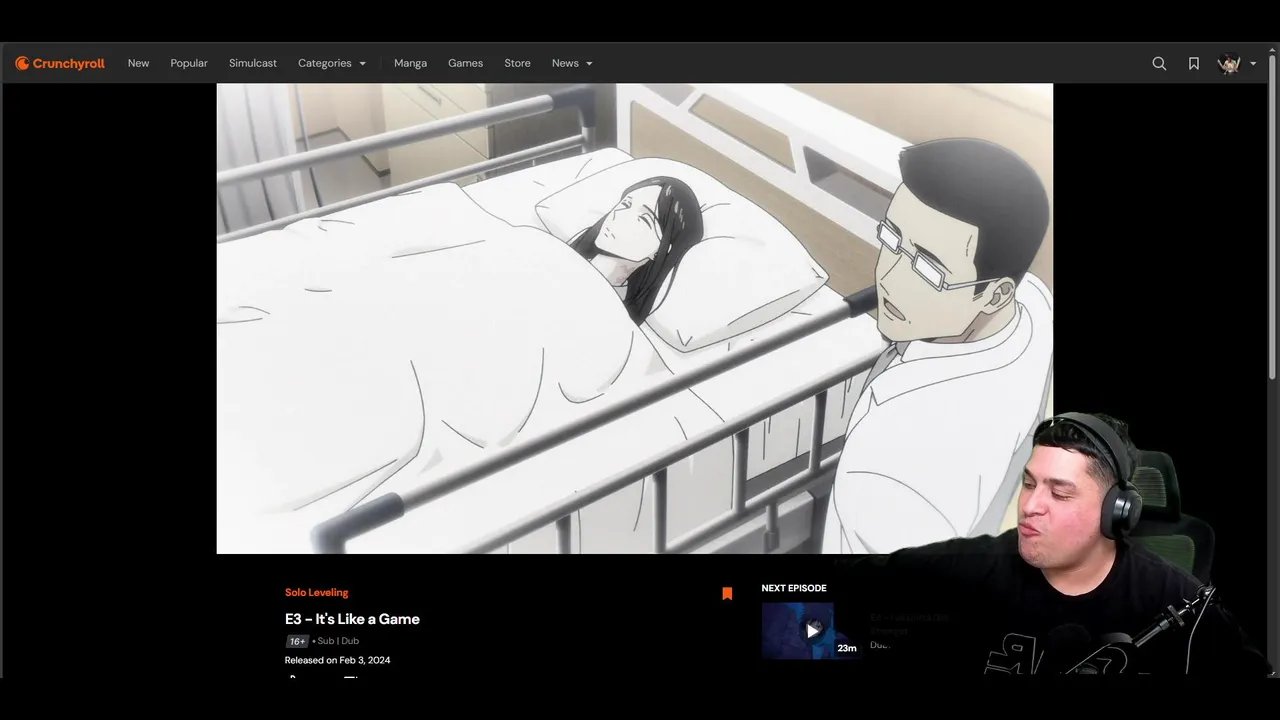Toggle the orange watchlist bookmark for this episode
1280x720 pixels.
(x=727, y=593)
